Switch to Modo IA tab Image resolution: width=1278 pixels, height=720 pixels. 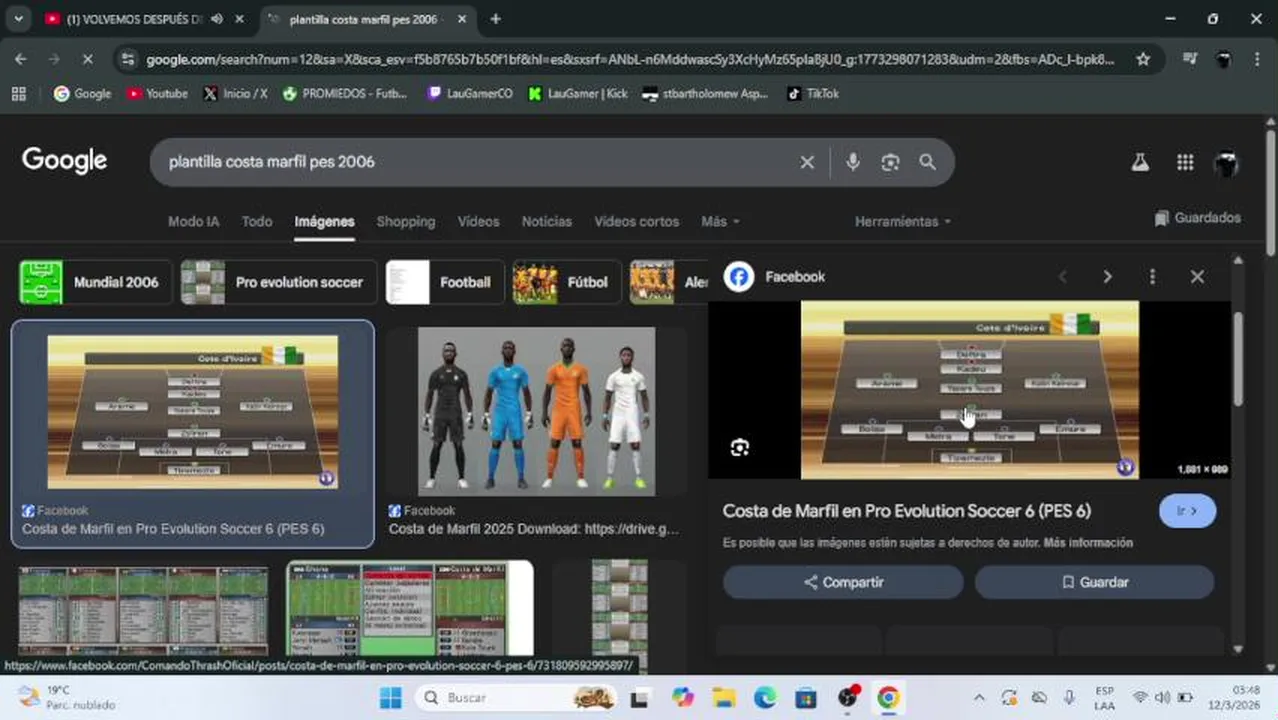[x=193, y=222]
